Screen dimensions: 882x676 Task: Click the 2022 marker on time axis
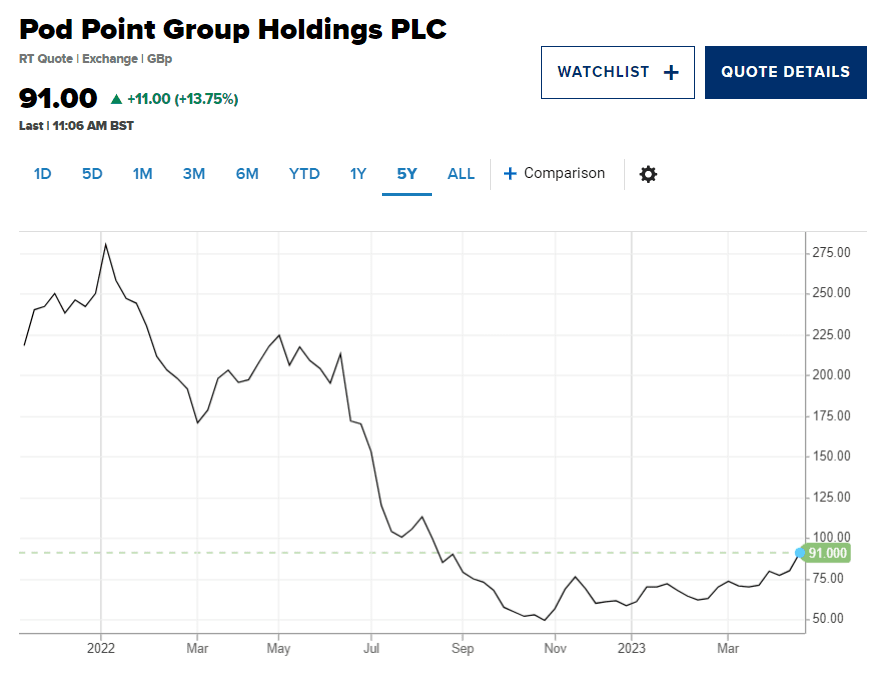pos(101,648)
